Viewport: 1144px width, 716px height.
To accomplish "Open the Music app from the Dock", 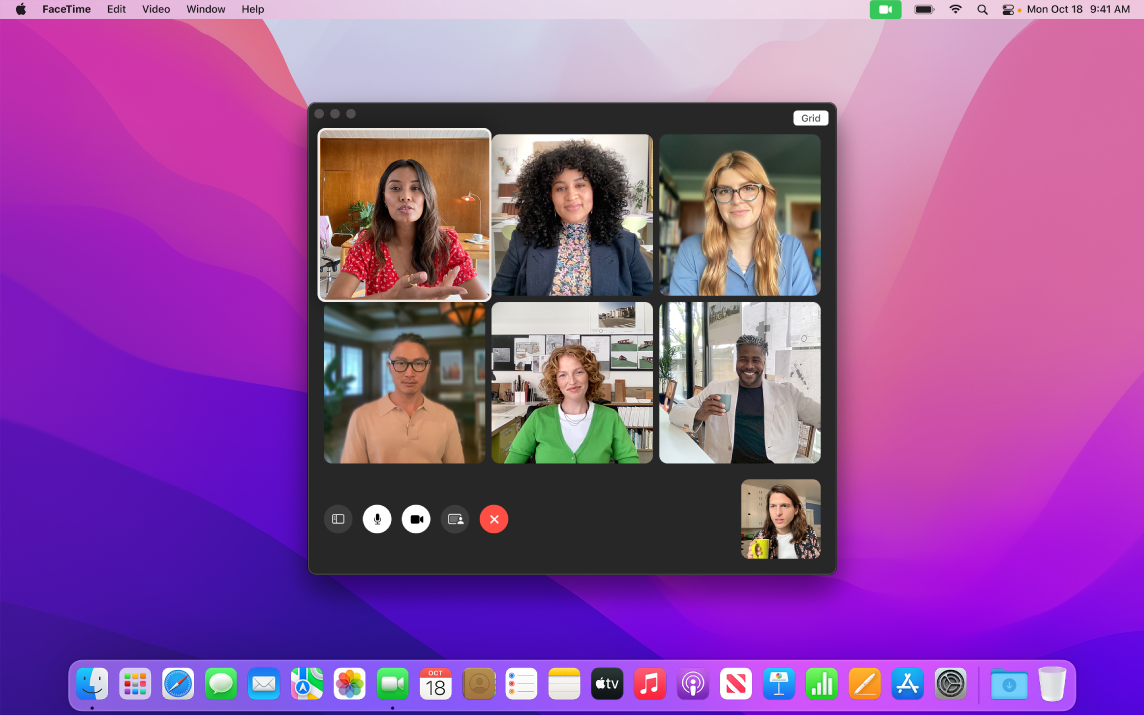I will [649, 684].
